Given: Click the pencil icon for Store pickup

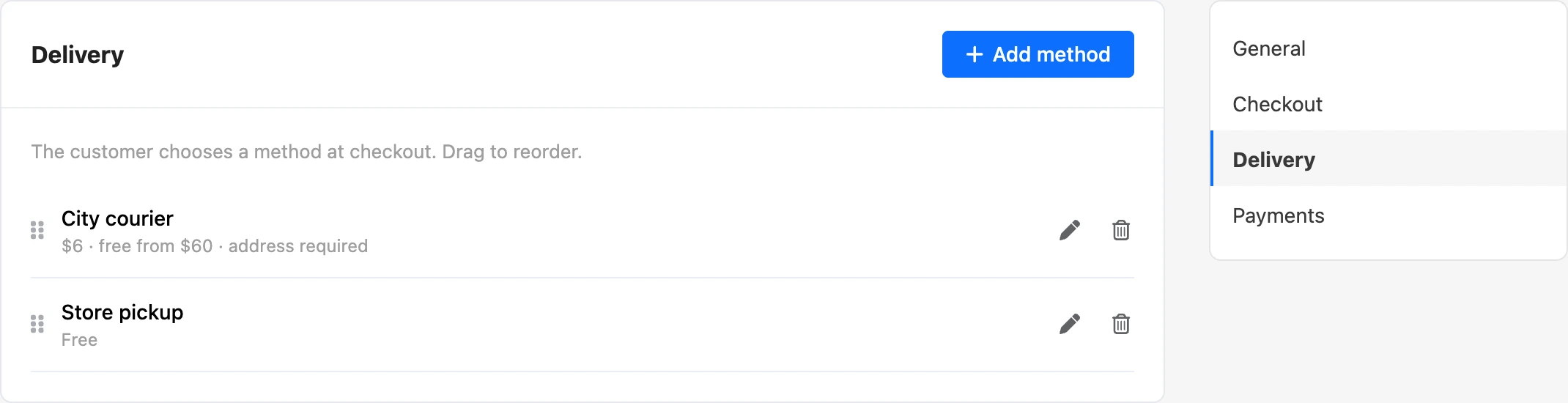Looking at the screenshot, I should click(1070, 324).
